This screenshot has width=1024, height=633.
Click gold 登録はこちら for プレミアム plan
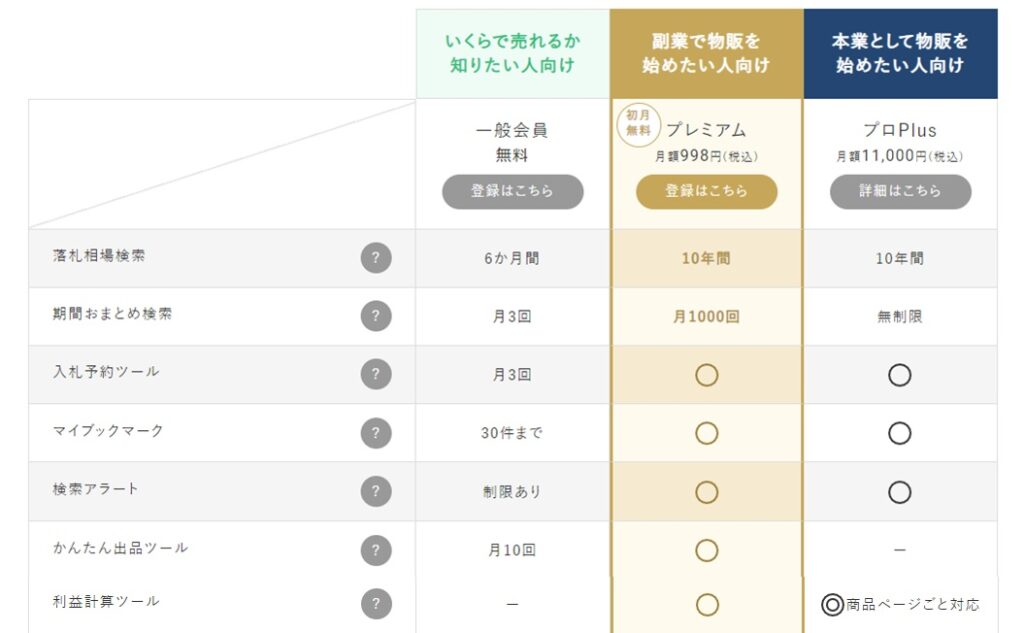pos(707,191)
